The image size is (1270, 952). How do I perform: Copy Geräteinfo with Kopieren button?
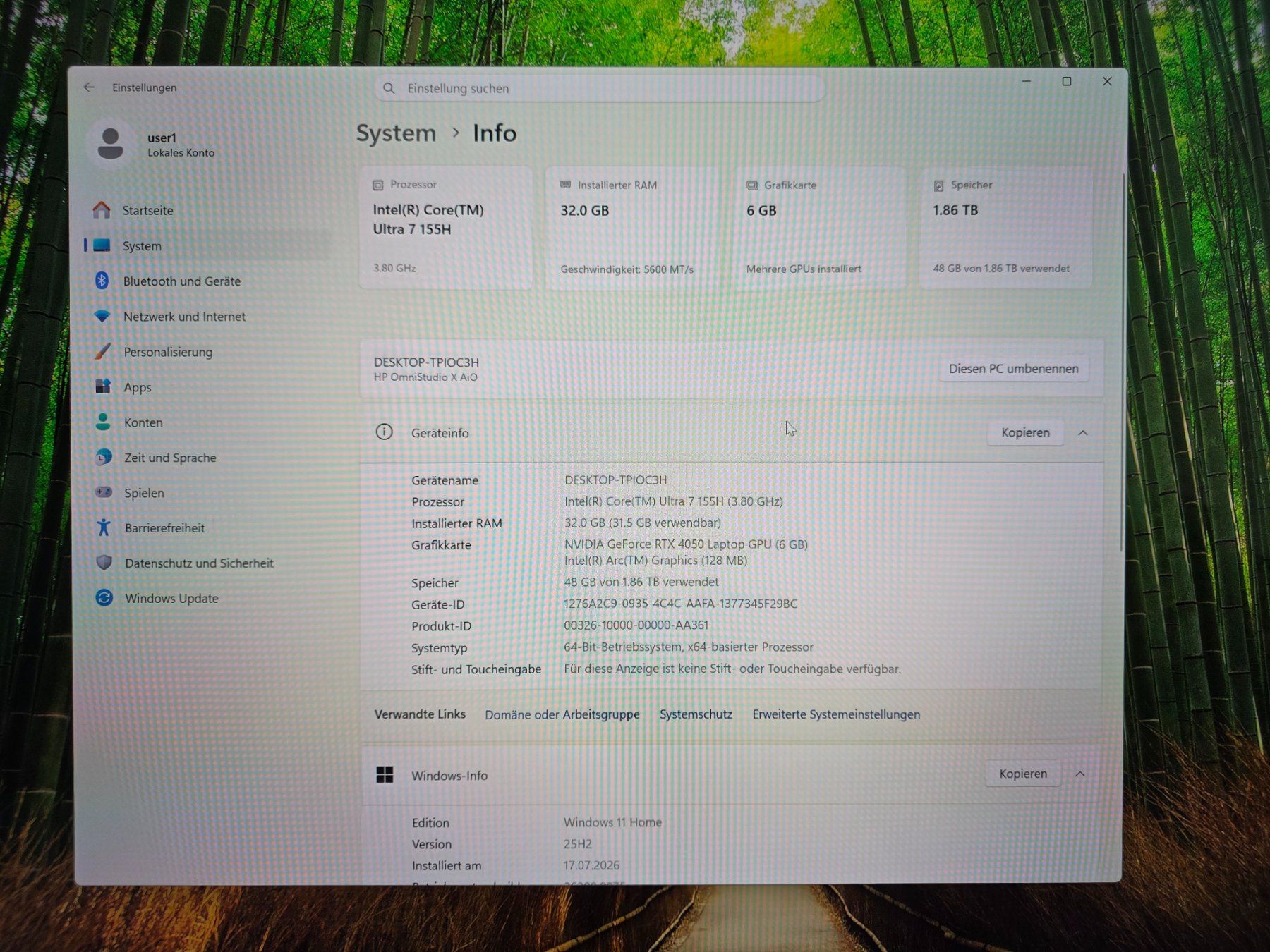point(1025,432)
